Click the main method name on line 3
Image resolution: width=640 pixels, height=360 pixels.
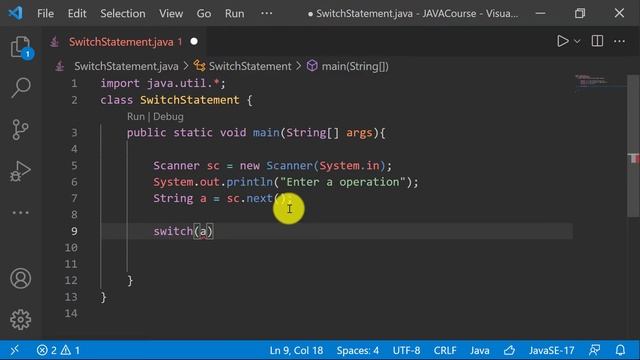(x=266, y=133)
